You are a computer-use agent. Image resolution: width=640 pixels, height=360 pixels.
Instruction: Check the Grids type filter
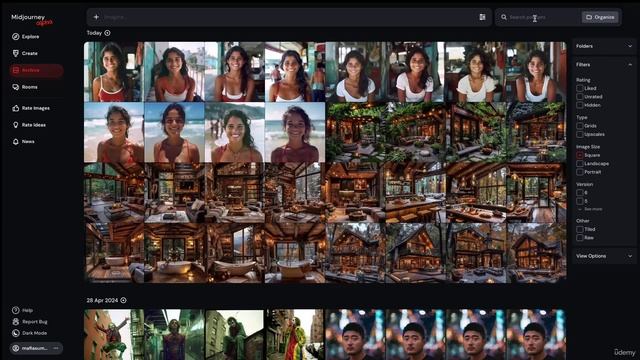pos(580,126)
